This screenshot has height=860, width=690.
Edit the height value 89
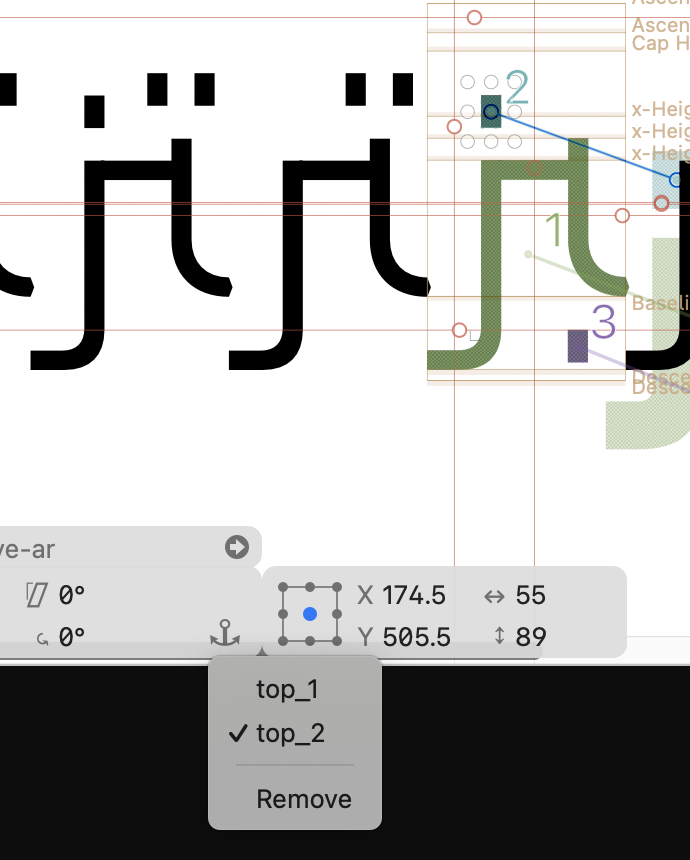point(531,636)
